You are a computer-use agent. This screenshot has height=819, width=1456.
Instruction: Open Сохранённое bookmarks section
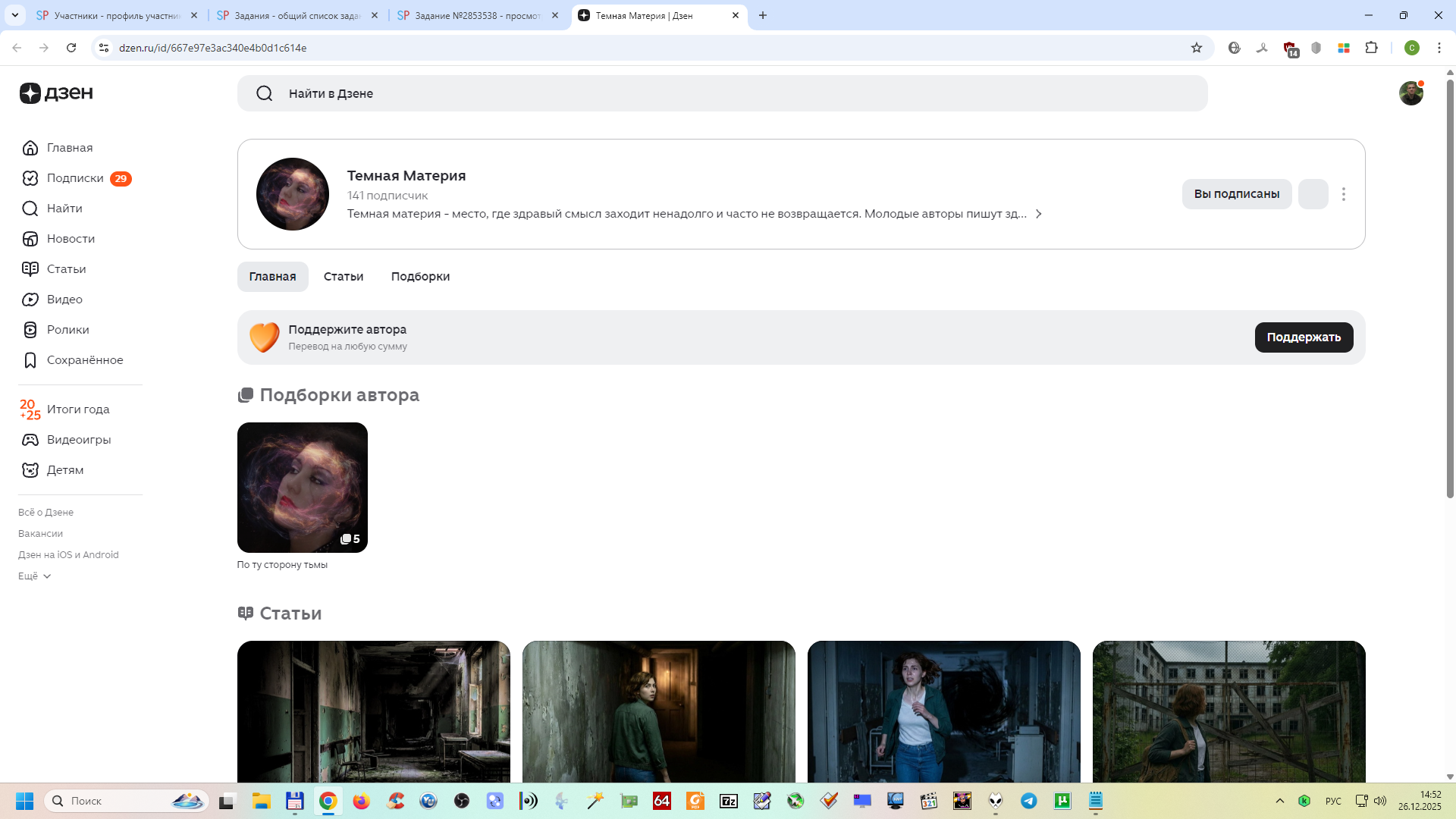coord(84,360)
